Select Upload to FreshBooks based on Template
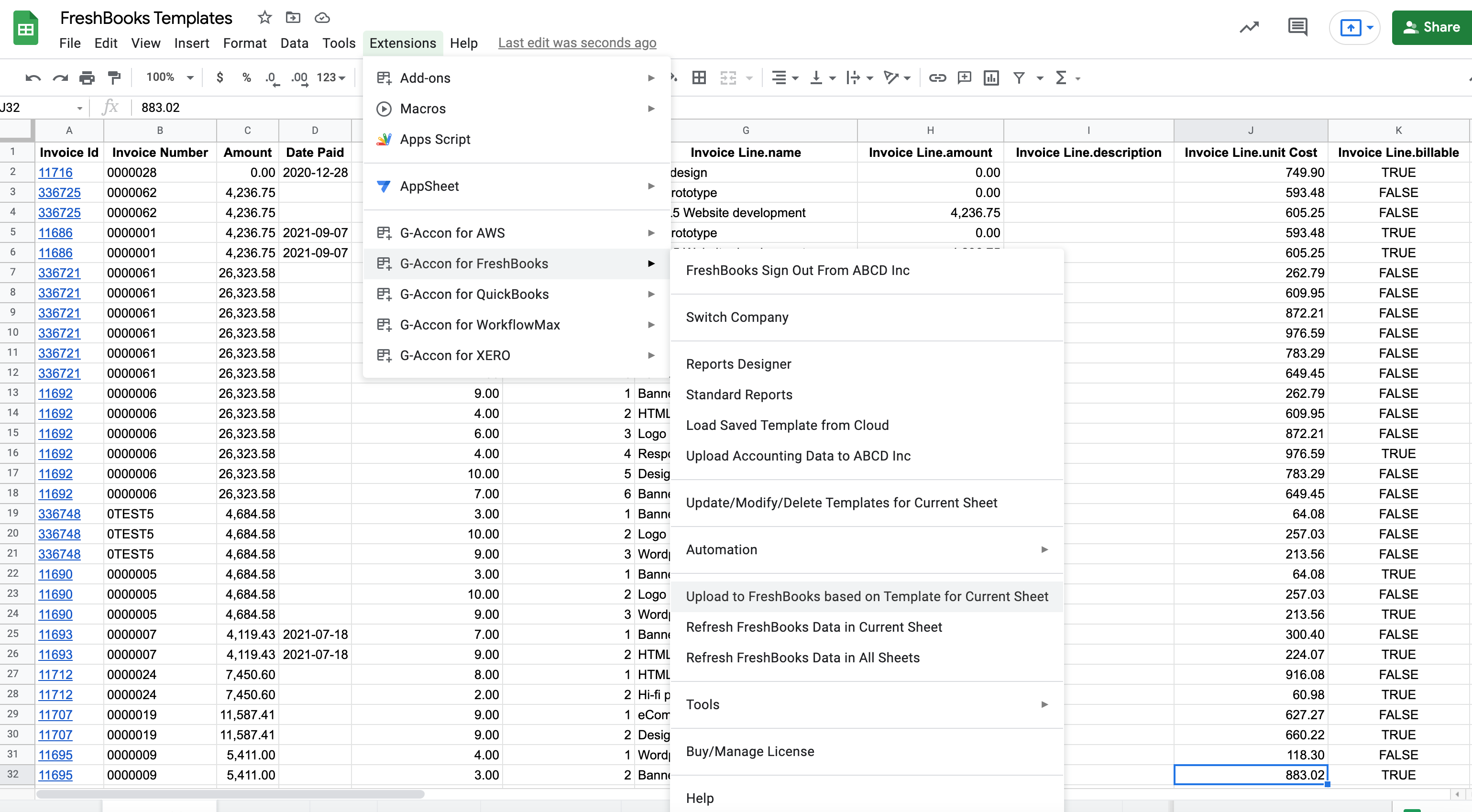Image resolution: width=1472 pixels, height=812 pixels. (866, 597)
